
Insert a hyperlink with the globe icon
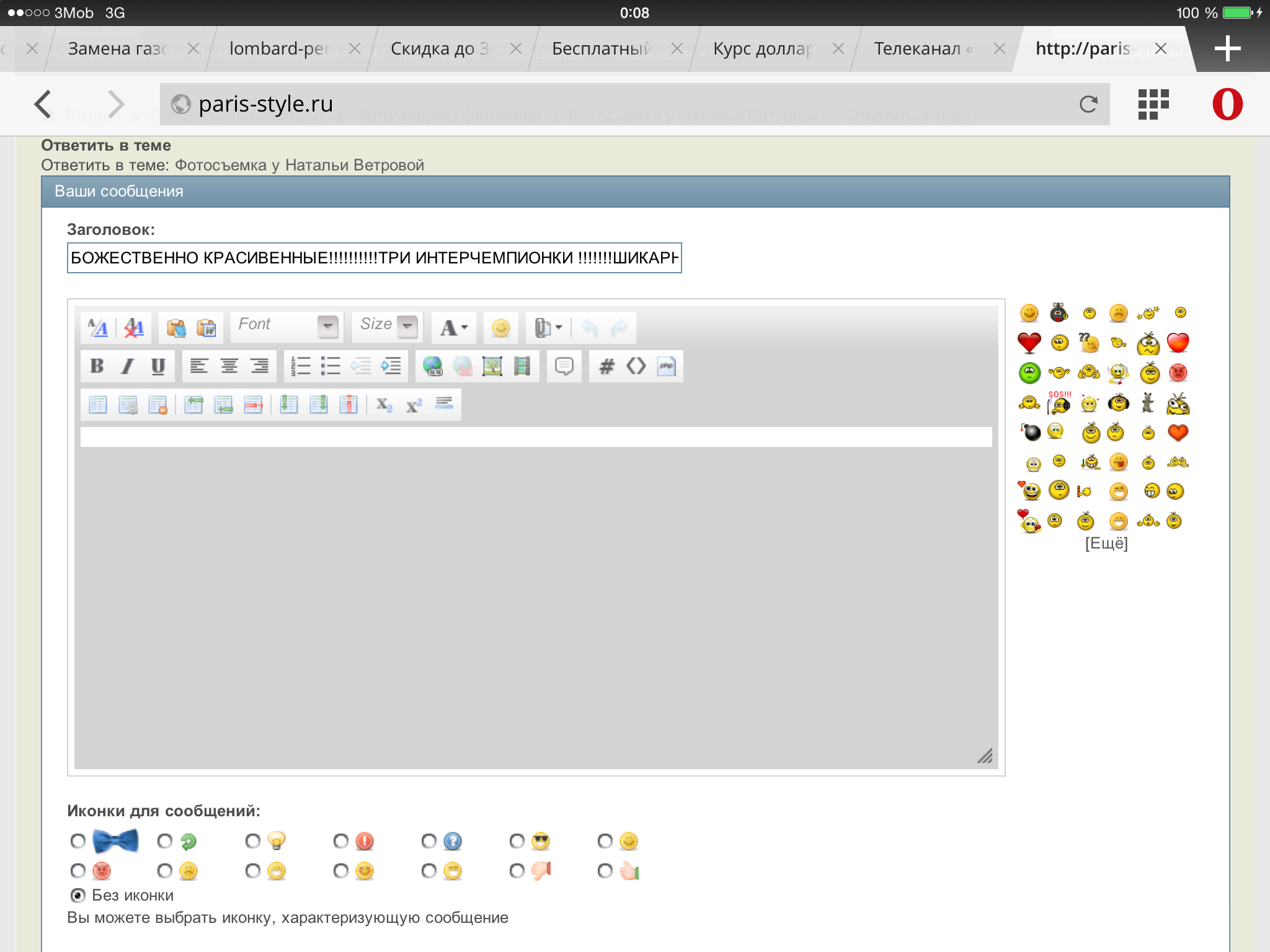[432, 366]
